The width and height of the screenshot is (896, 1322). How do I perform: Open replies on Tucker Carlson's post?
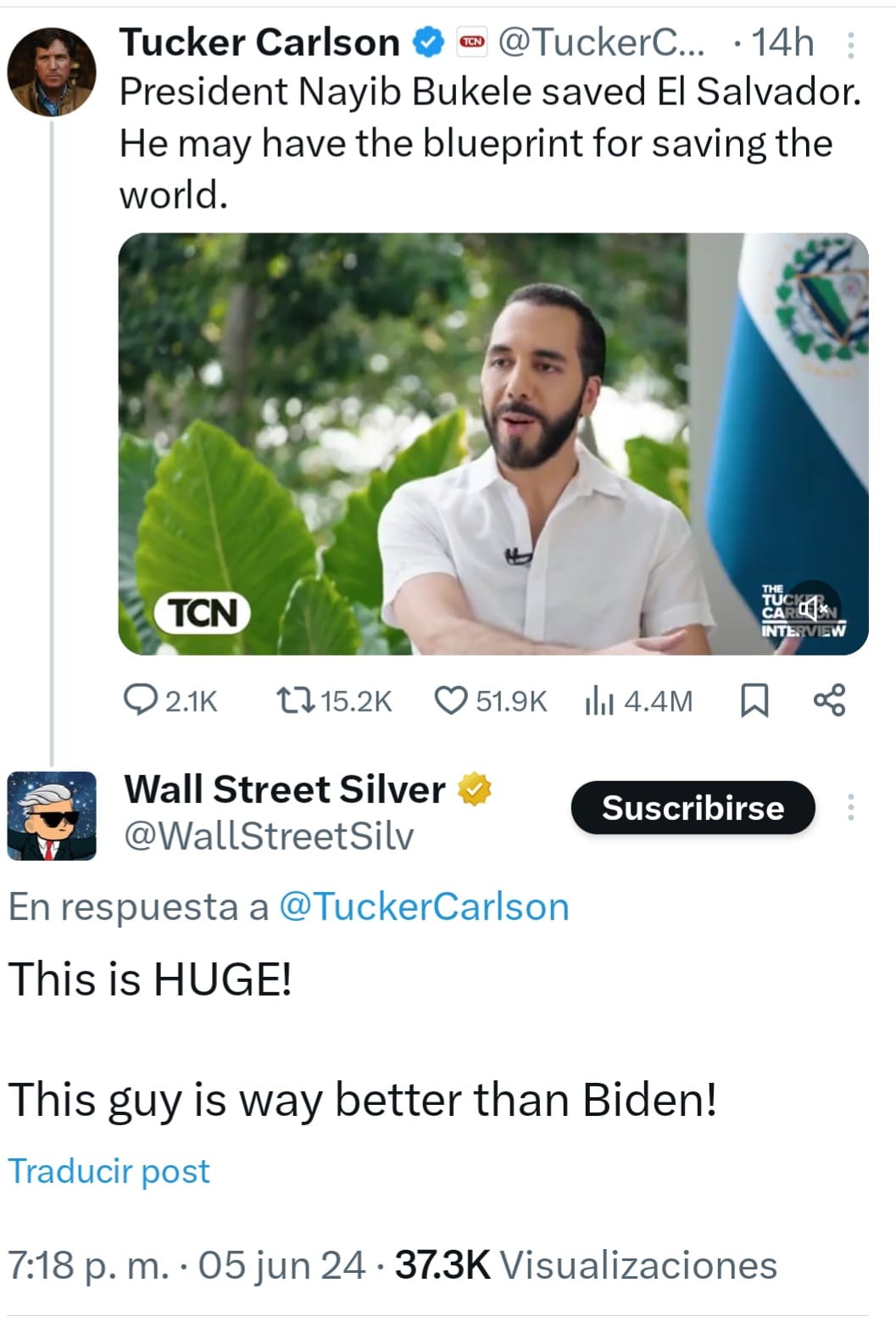tap(170, 701)
